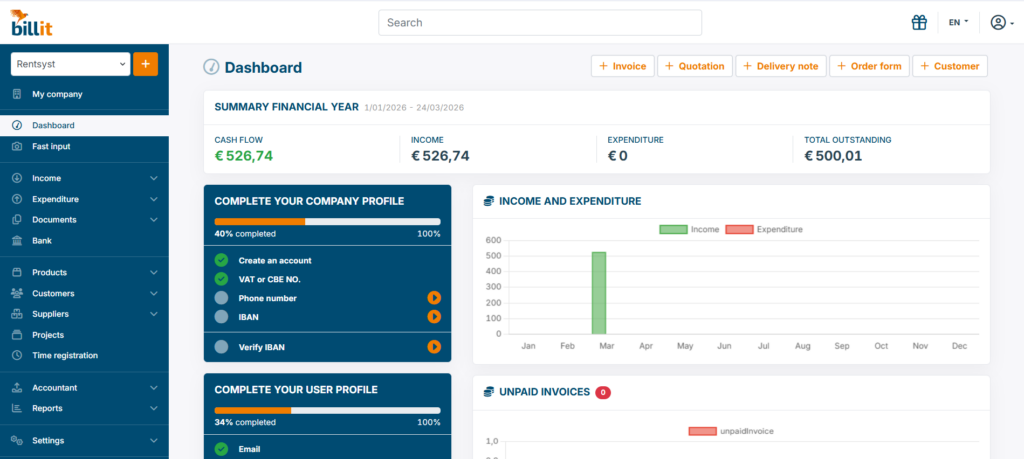Click the company profile progress bar
Viewport: 1024px width, 459px height.
click(327, 221)
